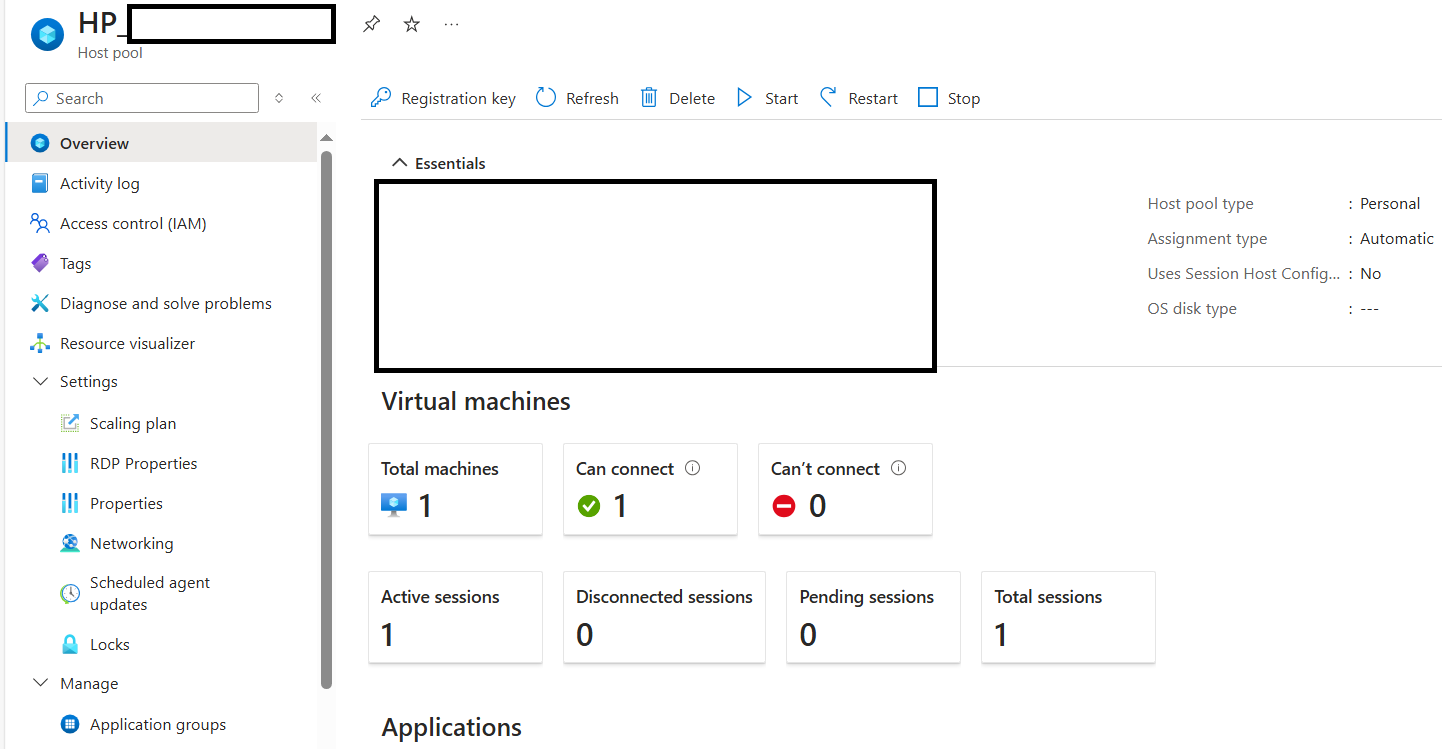
Task: Click the Uses Session Host Config label
Action: 1244,273
